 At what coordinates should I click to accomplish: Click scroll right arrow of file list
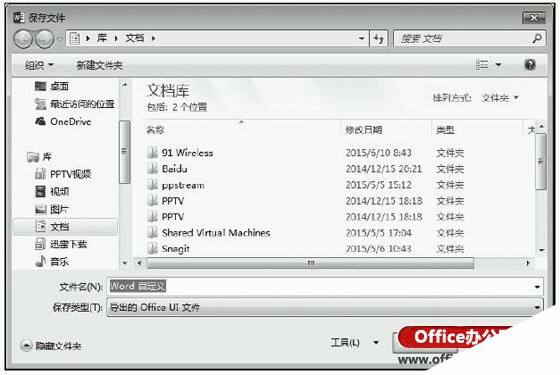(x=528, y=263)
